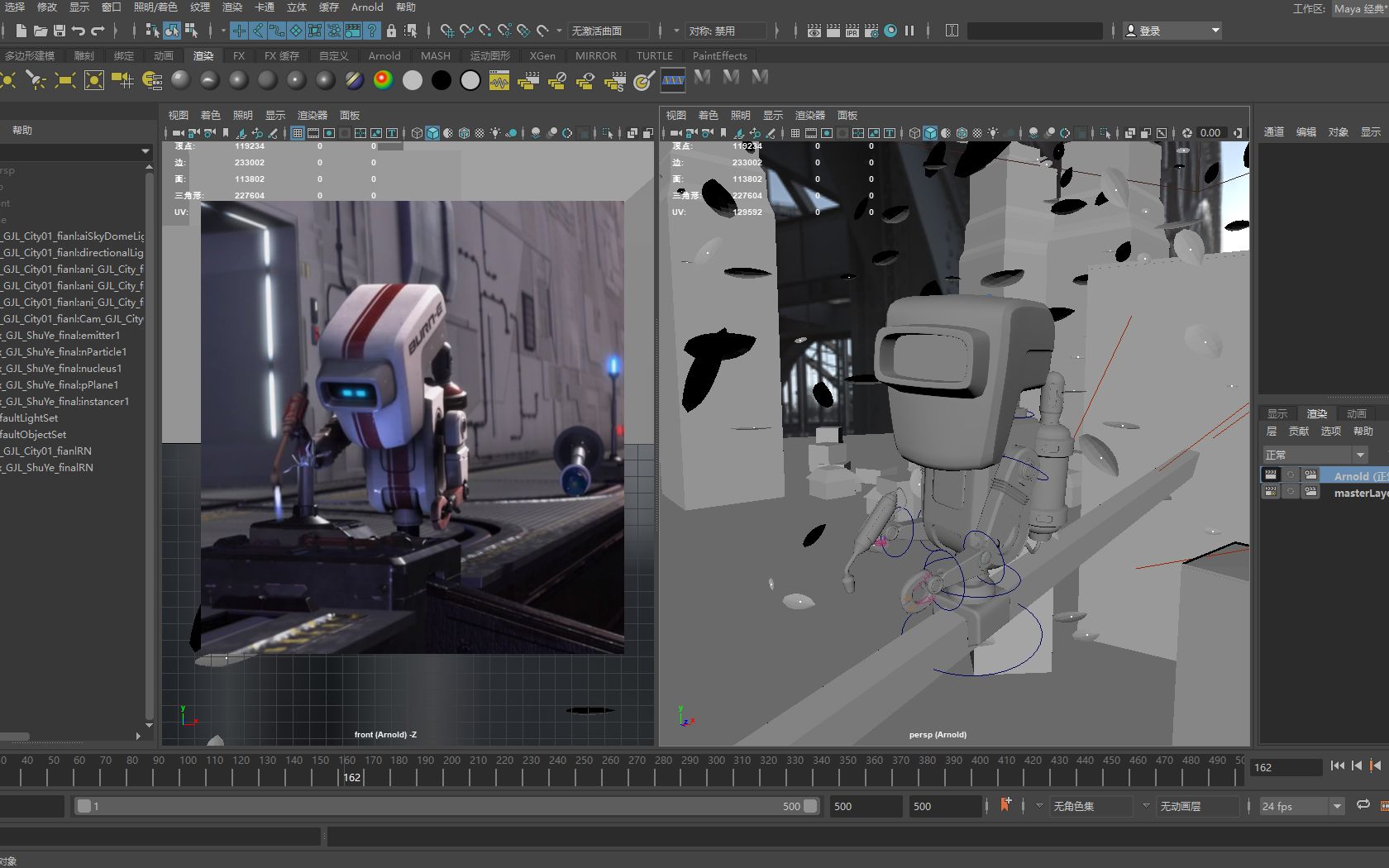
Task: Save the scene with the floppy disk icon
Action: click(60, 31)
